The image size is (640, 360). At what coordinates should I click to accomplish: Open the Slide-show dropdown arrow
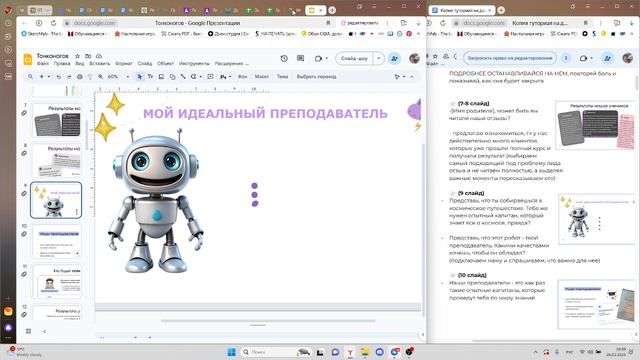point(378,58)
